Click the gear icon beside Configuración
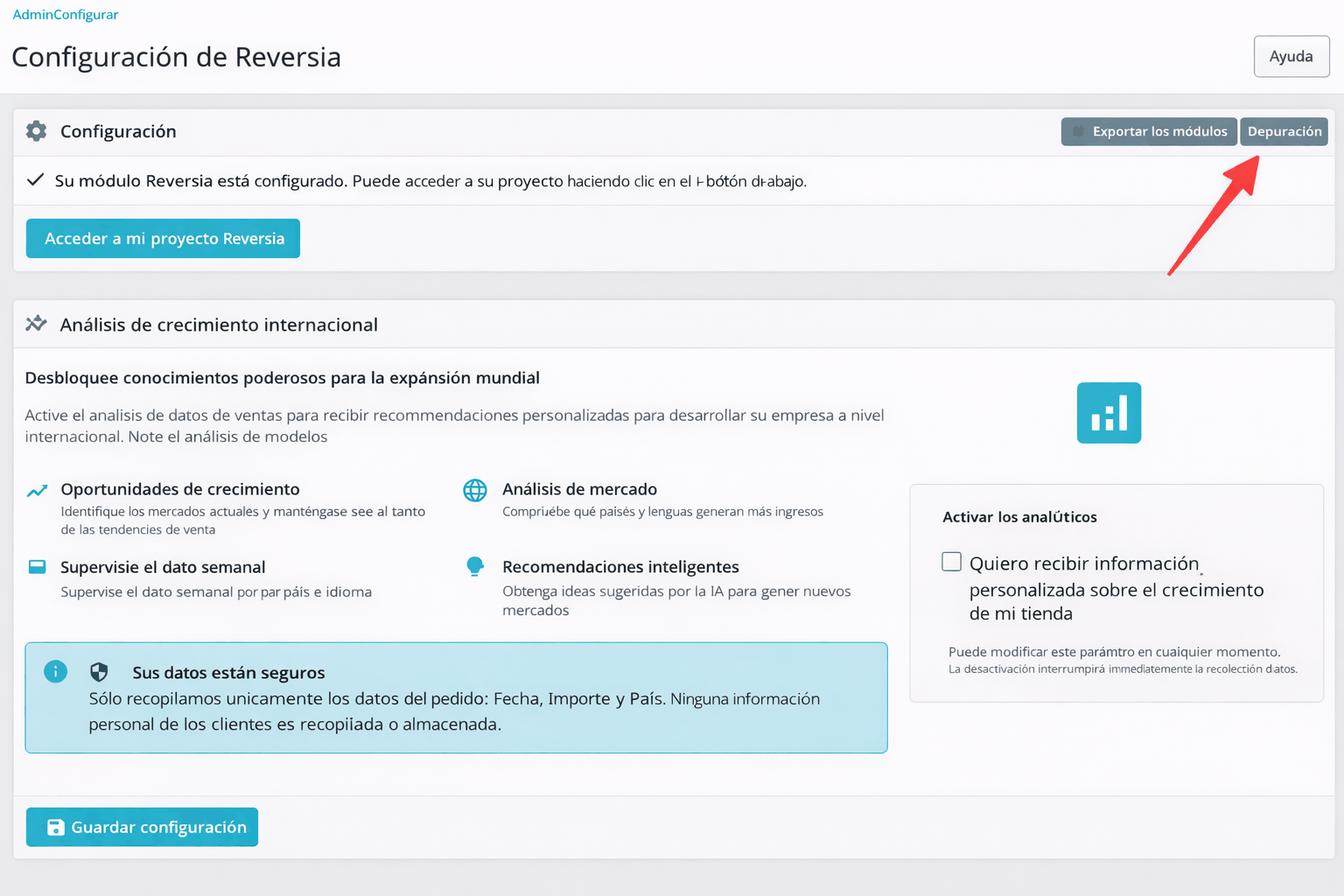This screenshot has height=896, width=1344. (x=36, y=130)
